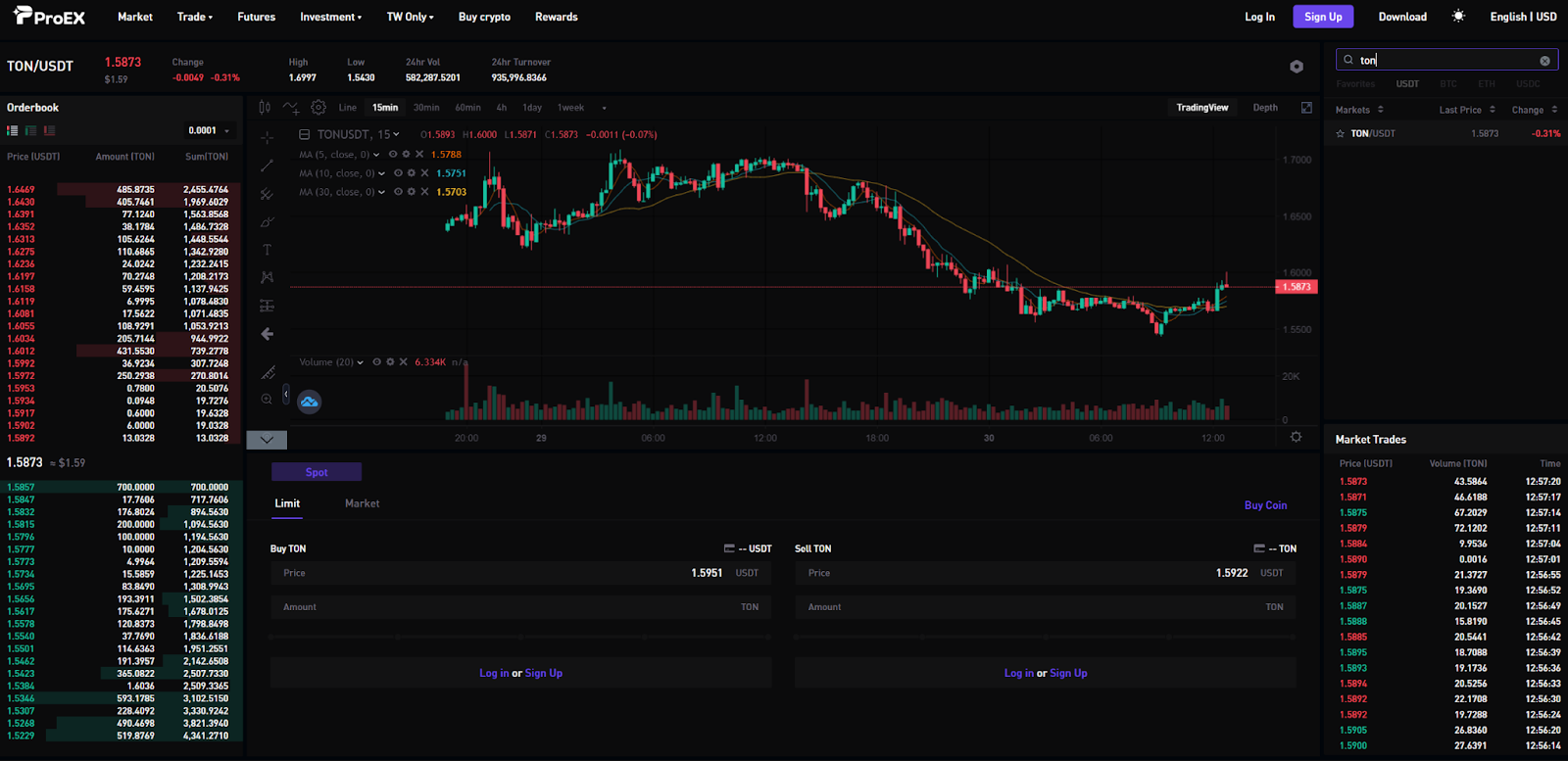Screen dimensions: 1568x761
Task: Open the candlestick chart style icon
Action: (x=265, y=108)
